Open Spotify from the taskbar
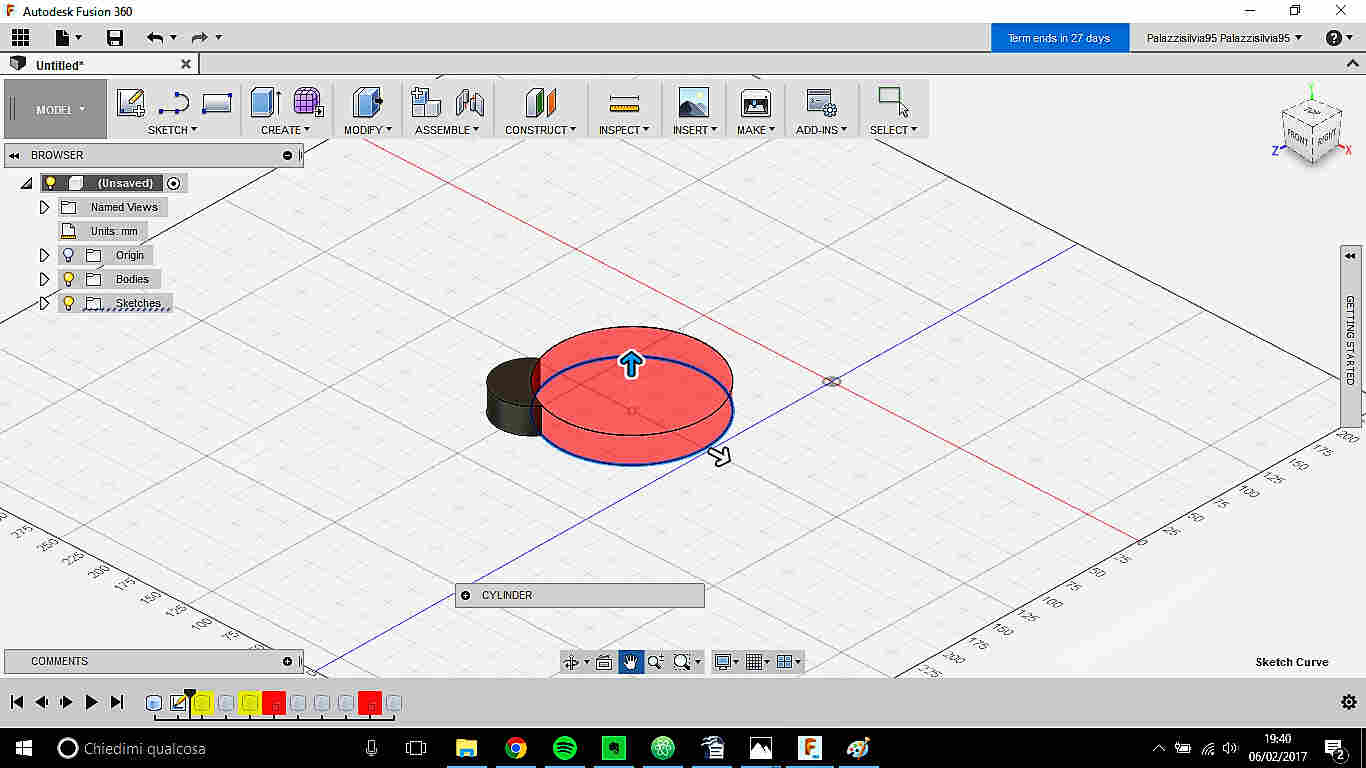This screenshot has height=768, width=1366. [x=565, y=747]
